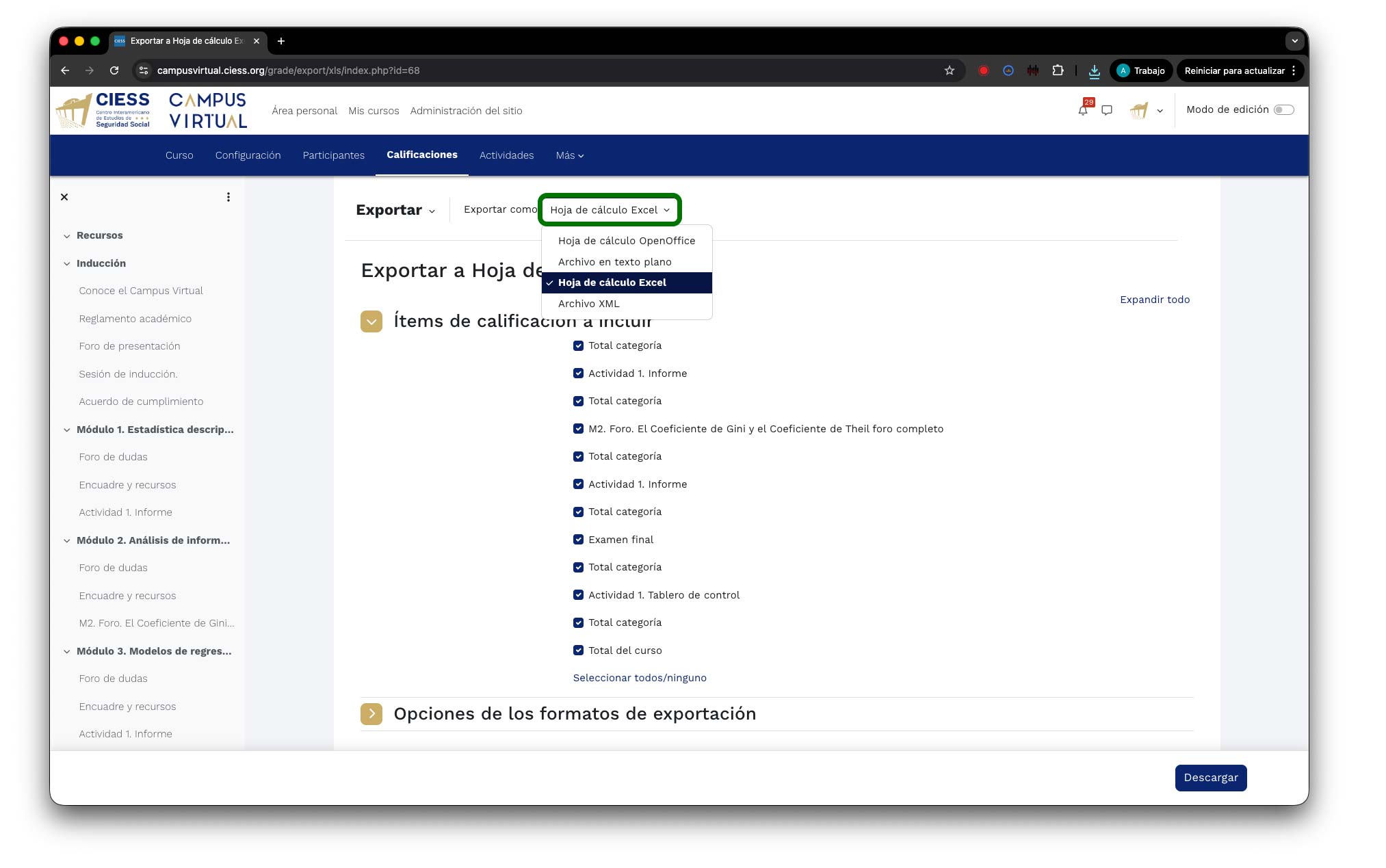Uncheck the Examen final checkbox

[x=578, y=540]
